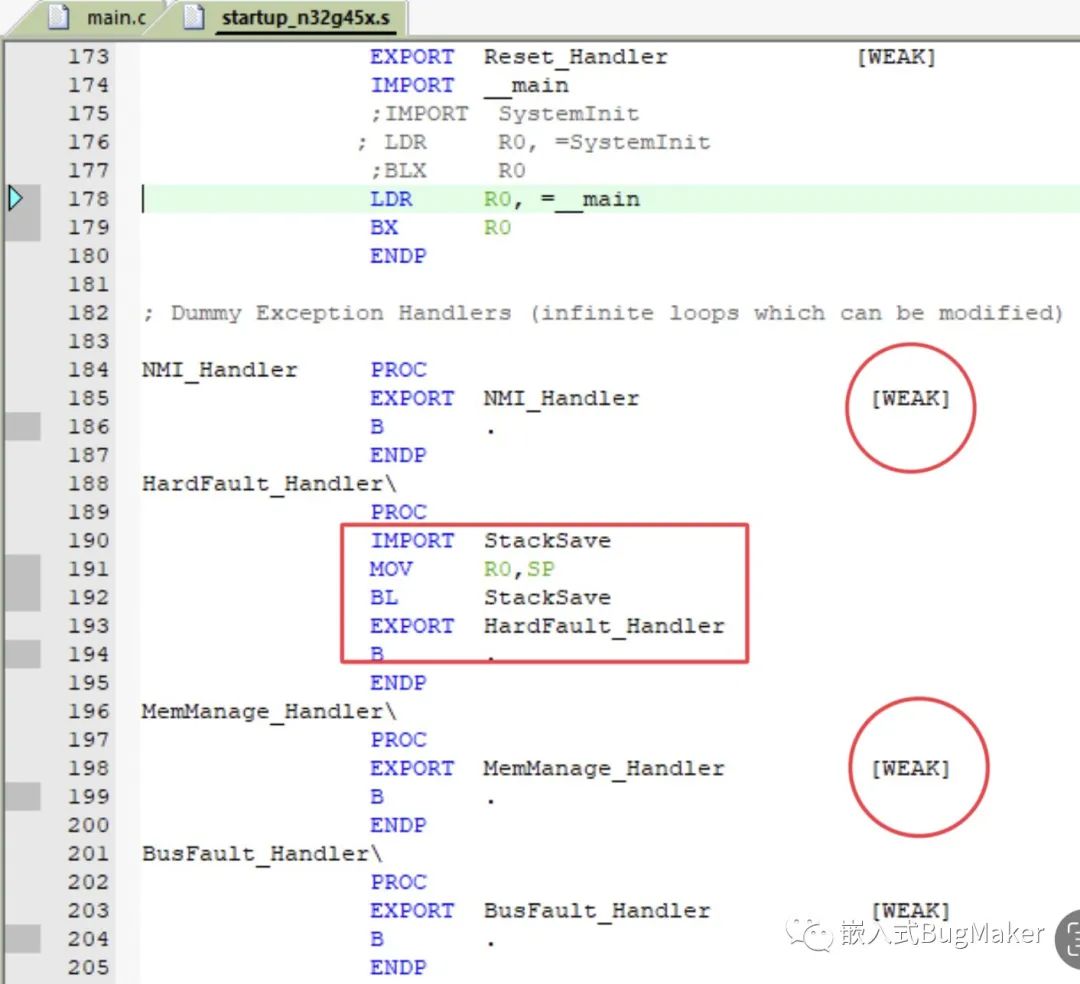Click [WEAK] on the MemManage_Handler line
1080x984 pixels.
pos(911,768)
